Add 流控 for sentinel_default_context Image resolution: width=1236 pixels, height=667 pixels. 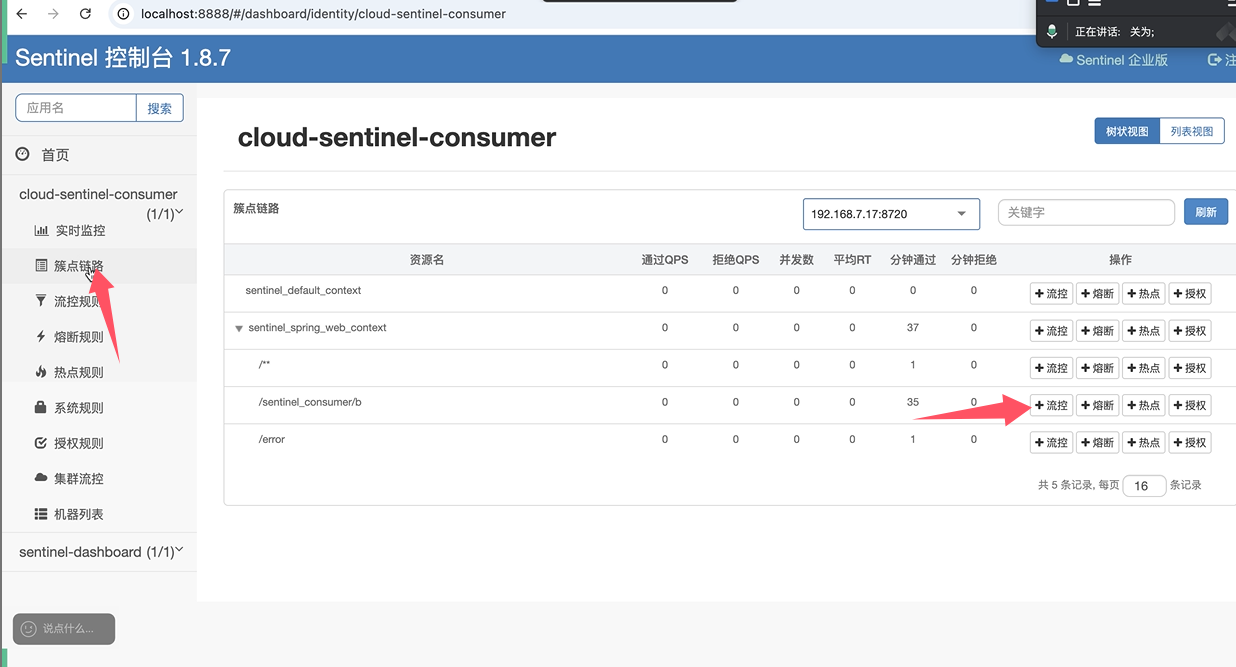pyautogui.click(x=1051, y=294)
